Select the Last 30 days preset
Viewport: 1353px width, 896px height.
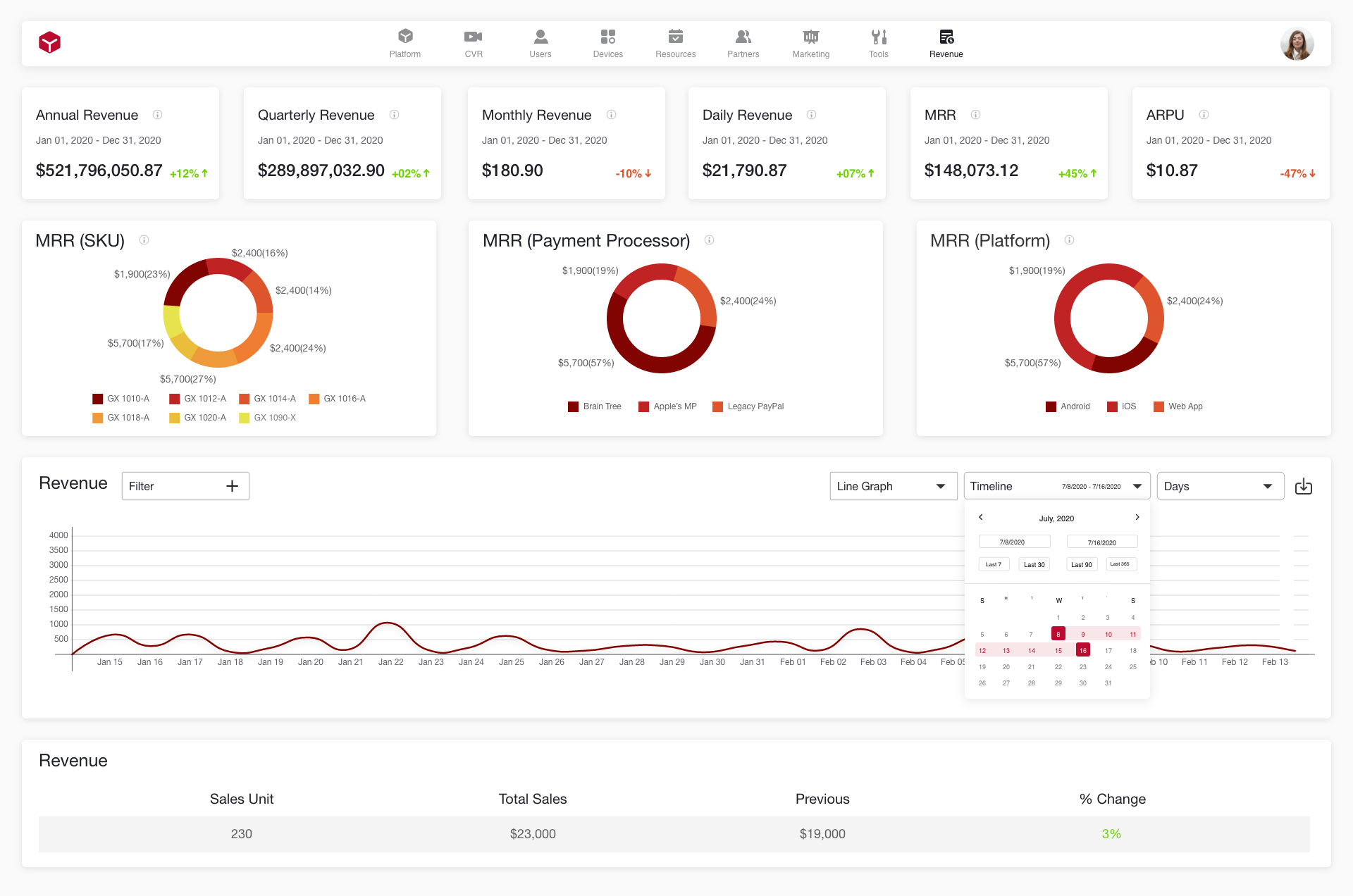point(1034,564)
